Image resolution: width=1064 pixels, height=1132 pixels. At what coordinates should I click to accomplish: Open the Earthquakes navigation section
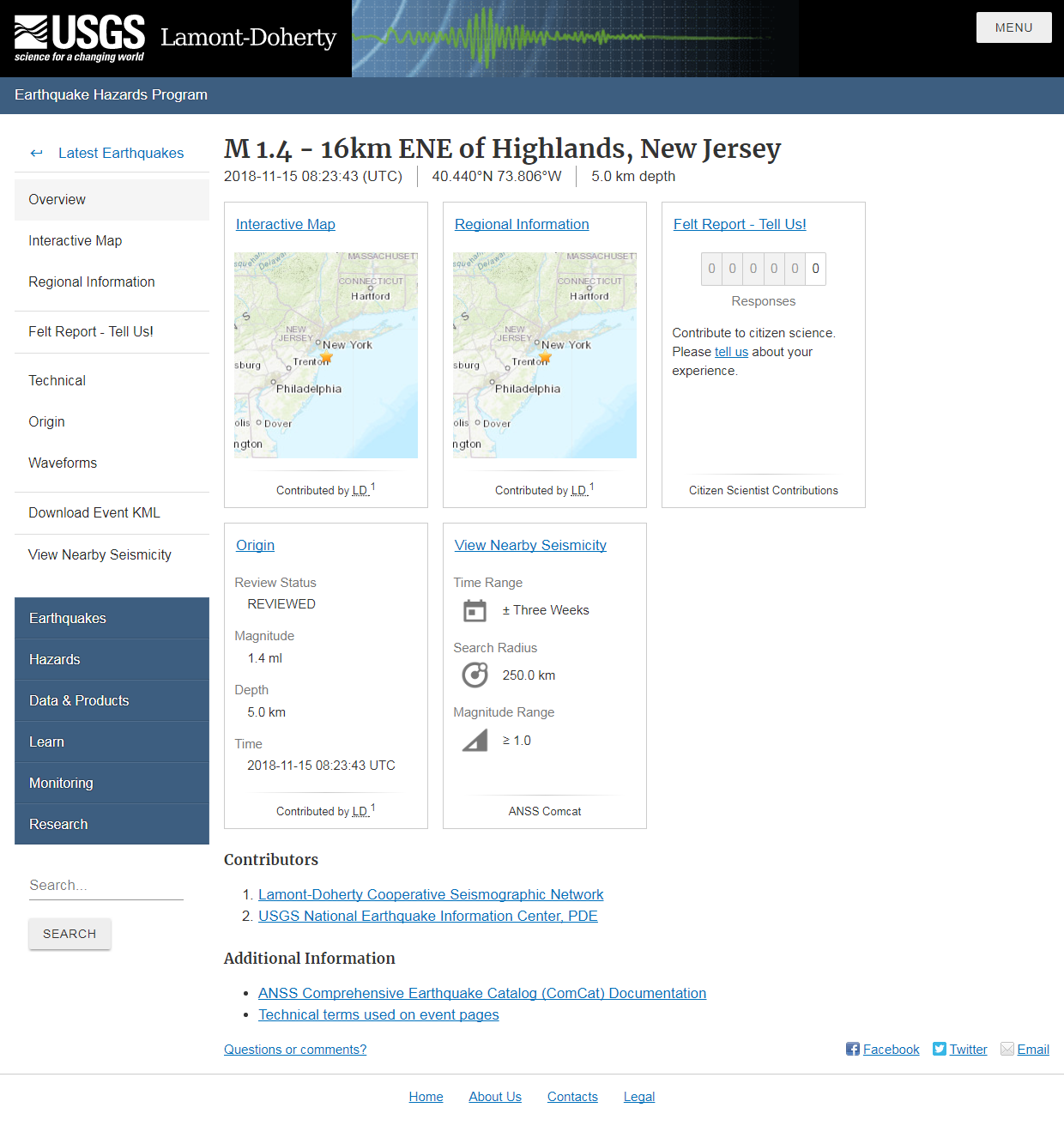coord(68,618)
